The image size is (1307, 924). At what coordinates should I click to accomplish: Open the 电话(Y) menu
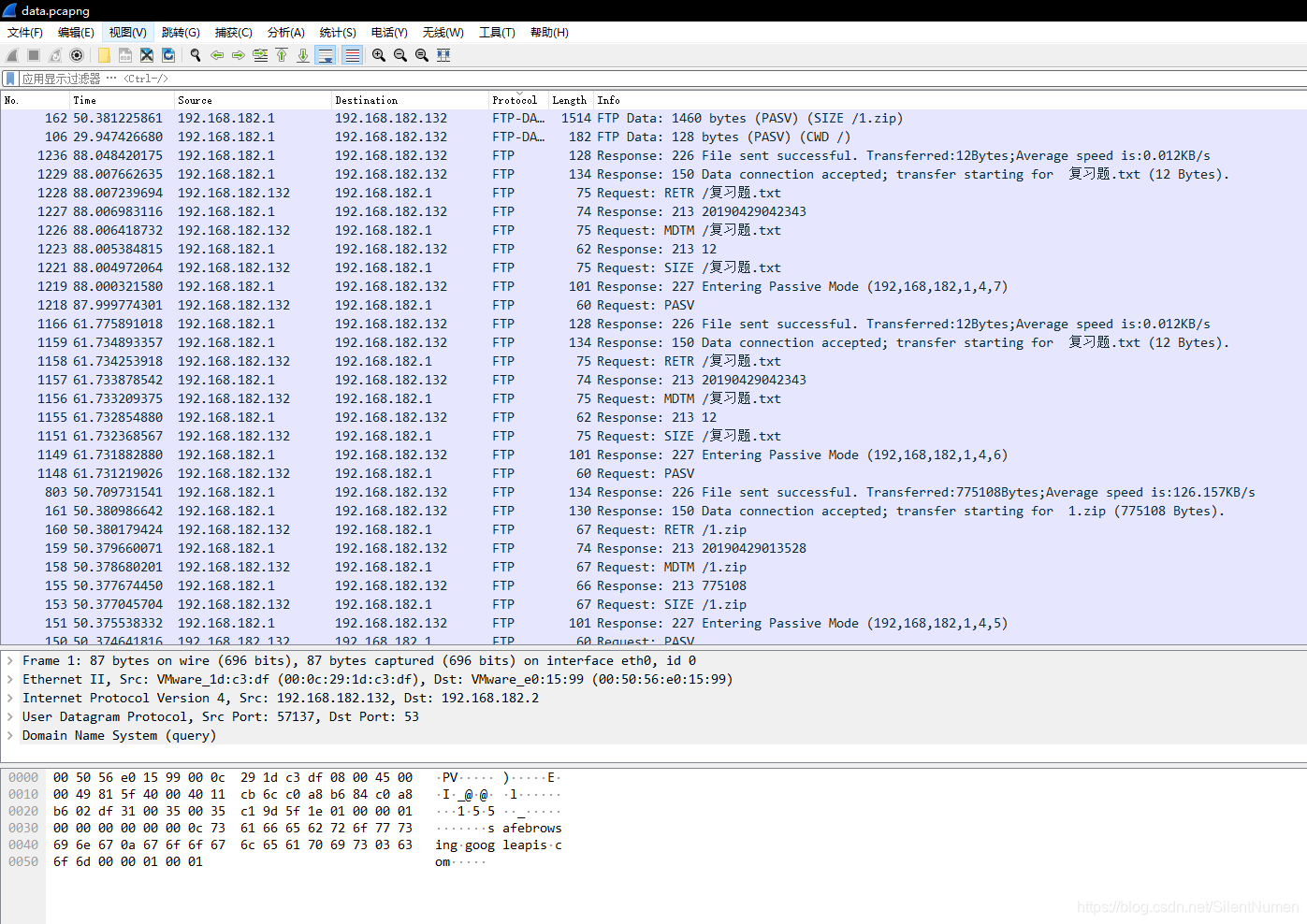click(x=389, y=32)
